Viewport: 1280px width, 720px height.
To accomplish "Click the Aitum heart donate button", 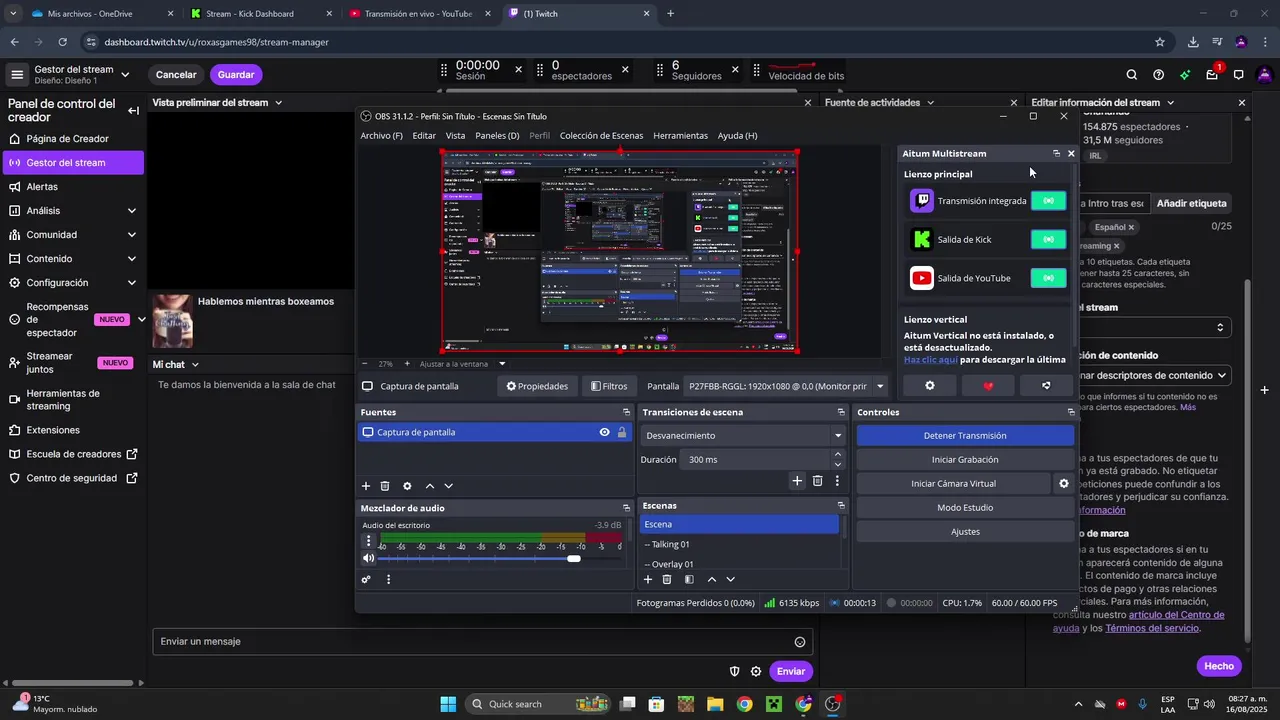I will click(x=988, y=385).
